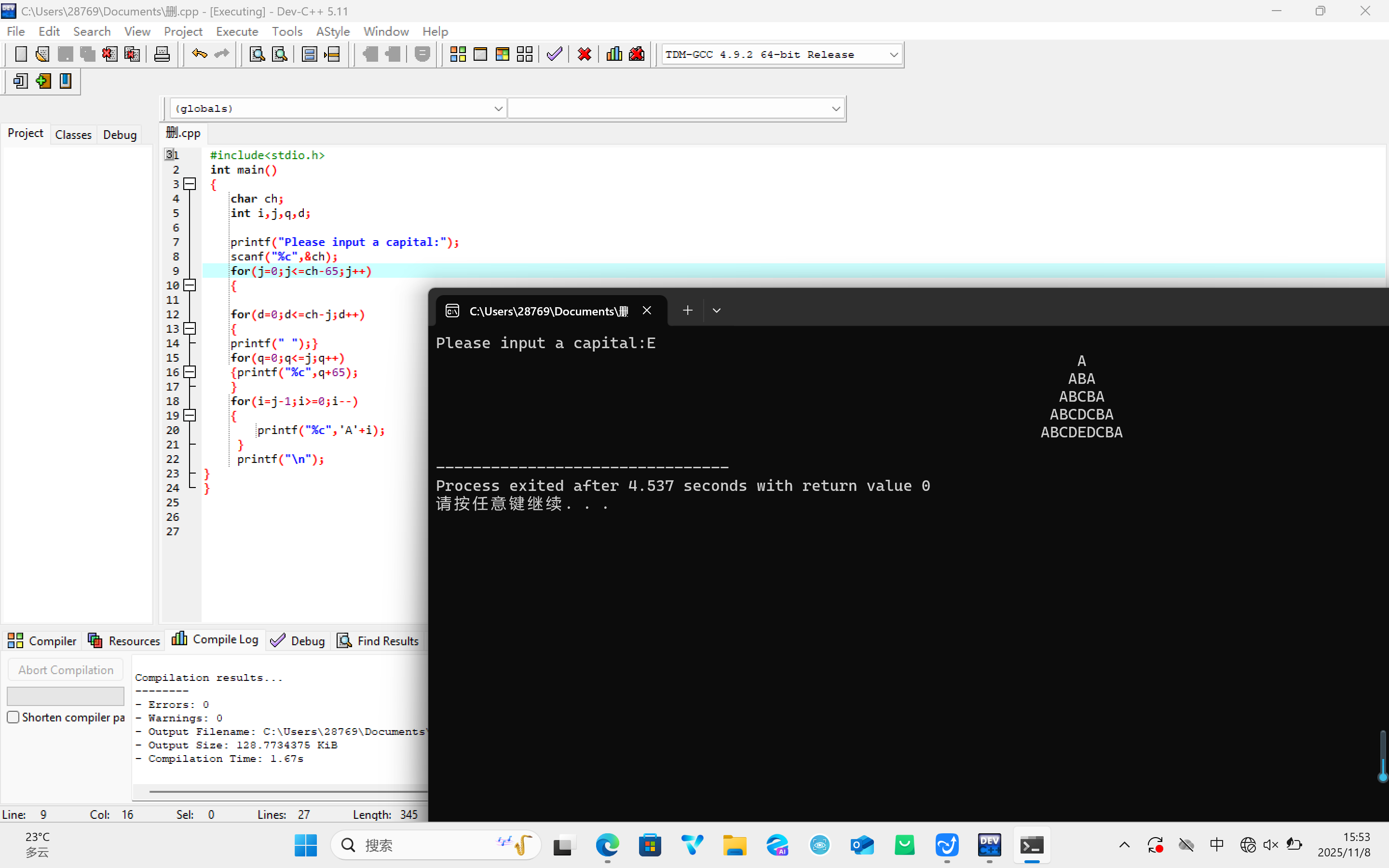Click the purple checkmark Debug icon

click(x=555, y=54)
